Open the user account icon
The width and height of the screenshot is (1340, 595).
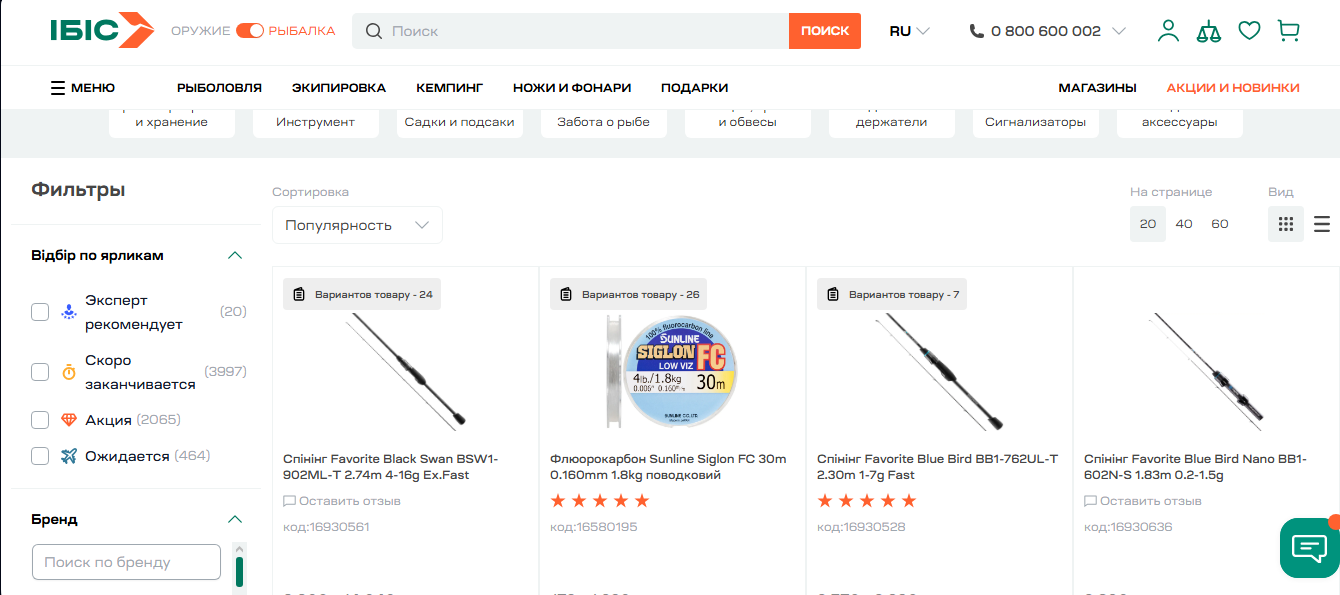click(x=1168, y=31)
